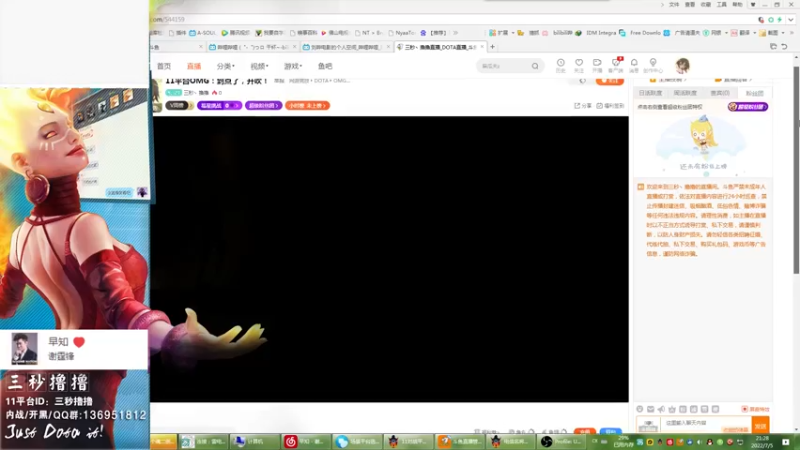Open the 福利签到 check-in link
The height and width of the screenshot is (450, 800).
610,106
